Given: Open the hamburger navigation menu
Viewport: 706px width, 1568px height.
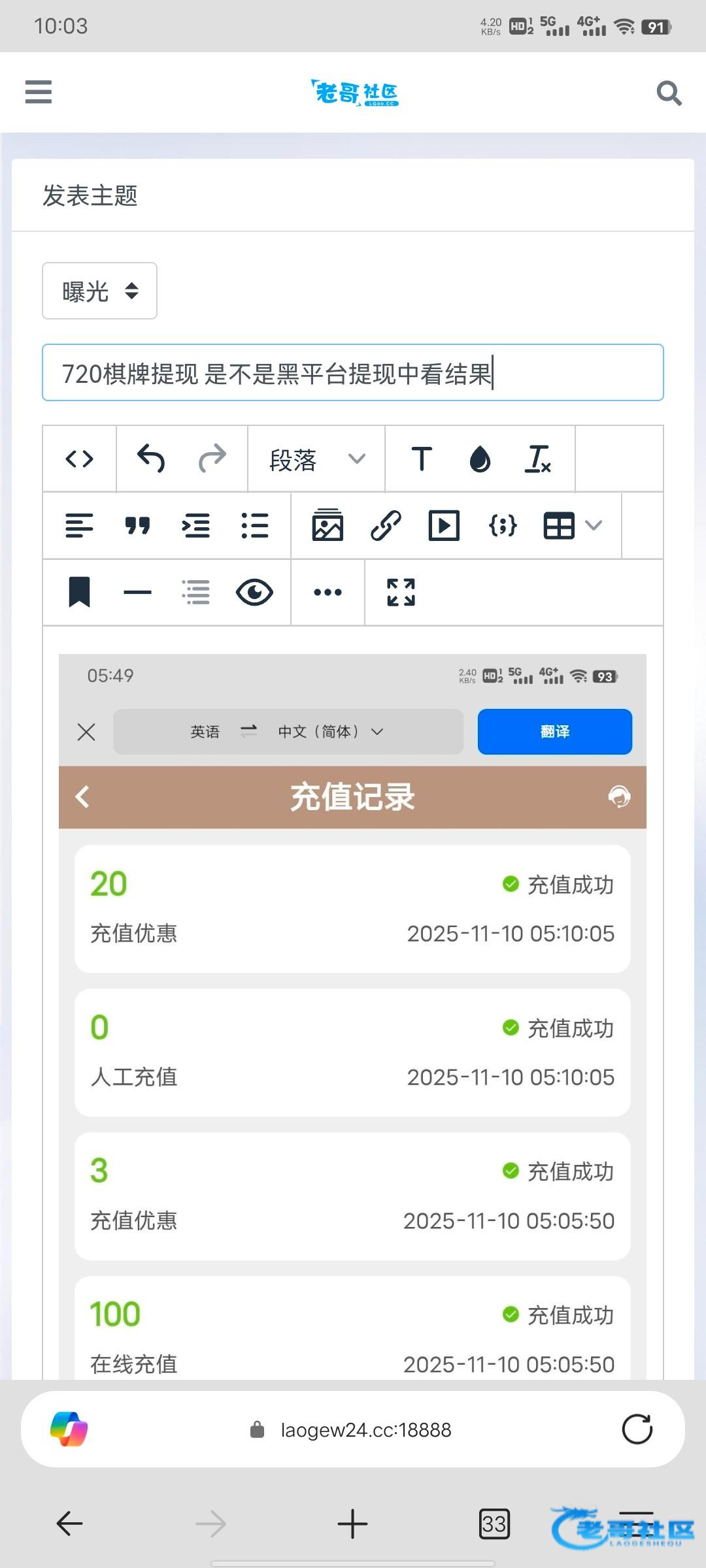Looking at the screenshot, I should click(x=39, y=92).
